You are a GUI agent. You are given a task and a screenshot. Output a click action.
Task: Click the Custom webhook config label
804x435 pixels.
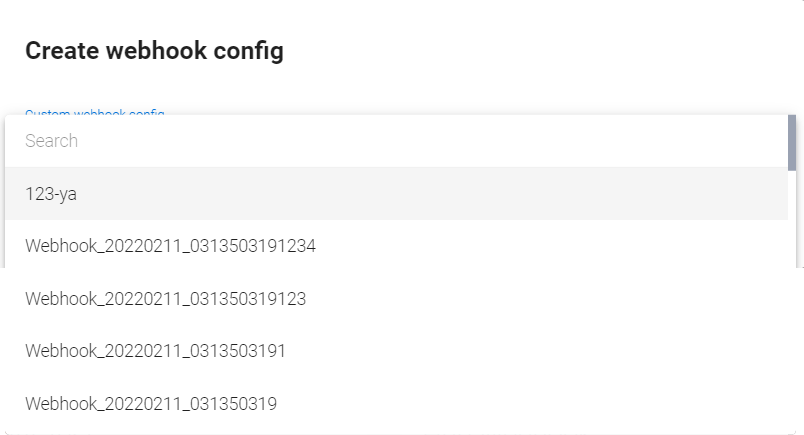(x=94, y=113)
